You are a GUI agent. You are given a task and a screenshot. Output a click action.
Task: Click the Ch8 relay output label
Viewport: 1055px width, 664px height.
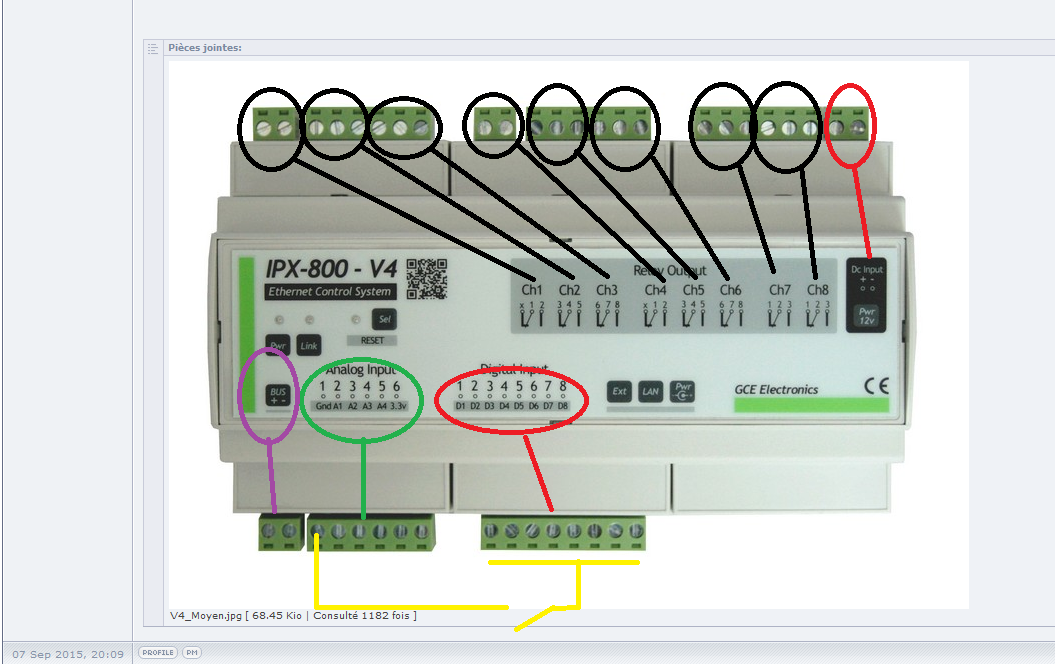click(817, 290)
